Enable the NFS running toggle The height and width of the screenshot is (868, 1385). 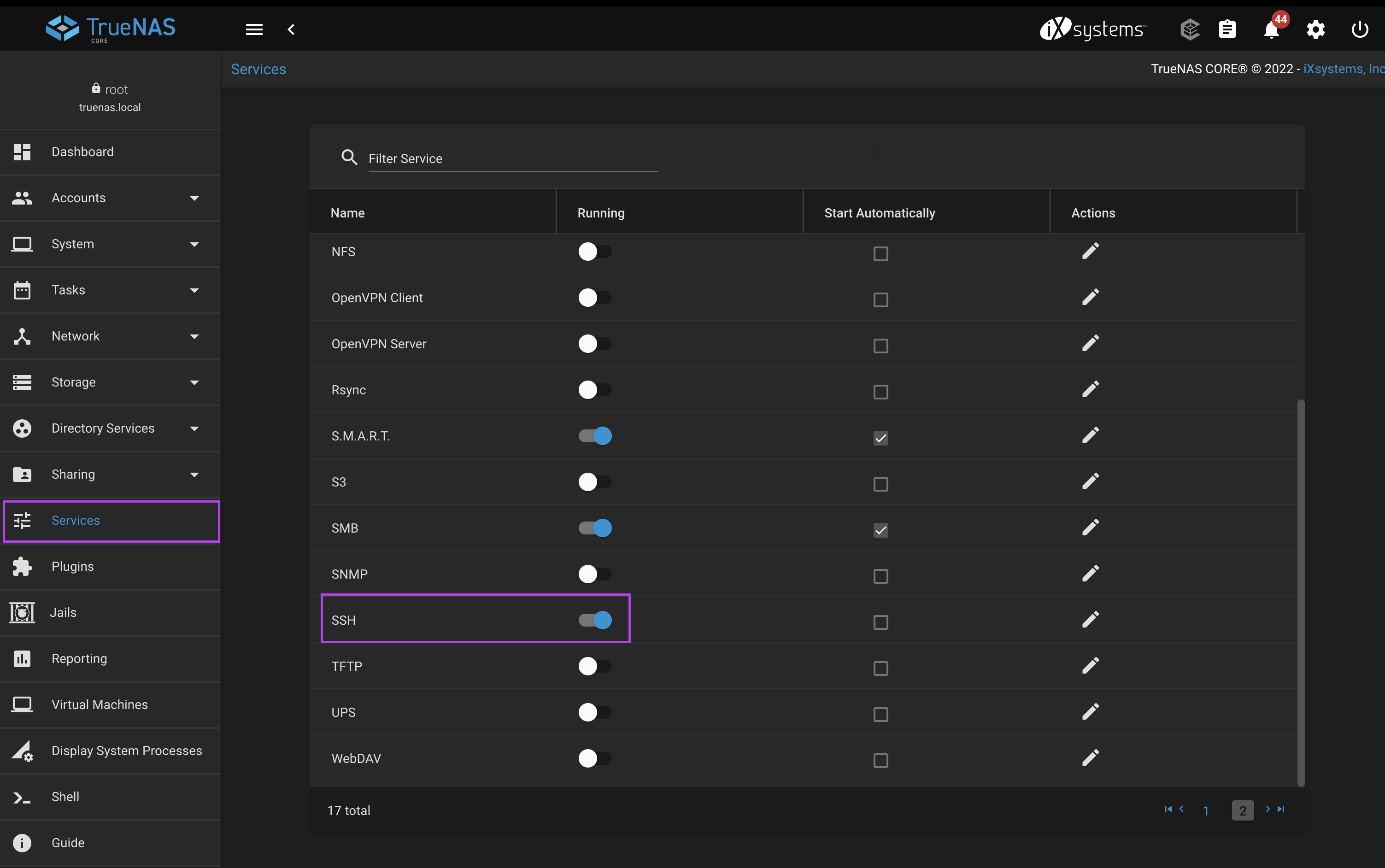(x=595, y=252)
